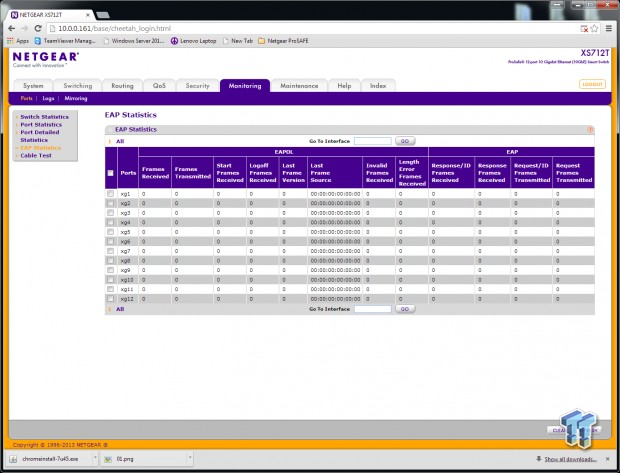Viewport: 620px width, 473px height.
Task: Click the top GO button
Action: point(405,141)
